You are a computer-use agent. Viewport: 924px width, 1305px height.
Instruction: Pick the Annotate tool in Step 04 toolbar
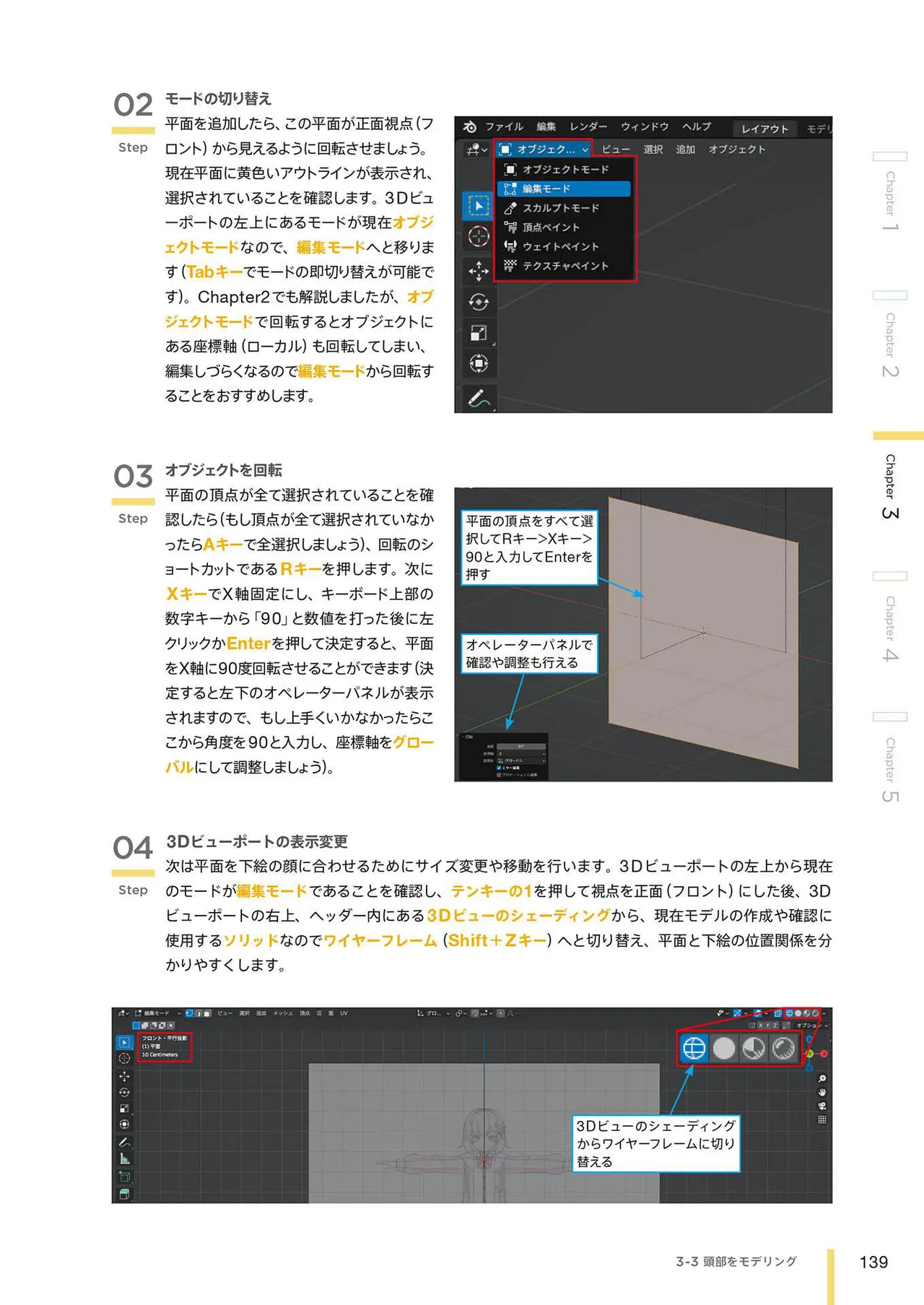(x=124, y=1143)
